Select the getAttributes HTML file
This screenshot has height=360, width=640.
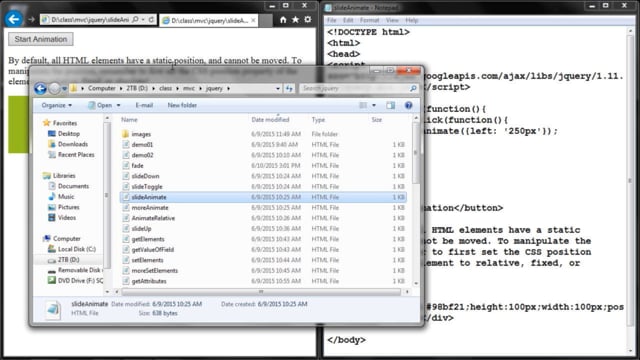pyautogui.click(x=149, y=281)
